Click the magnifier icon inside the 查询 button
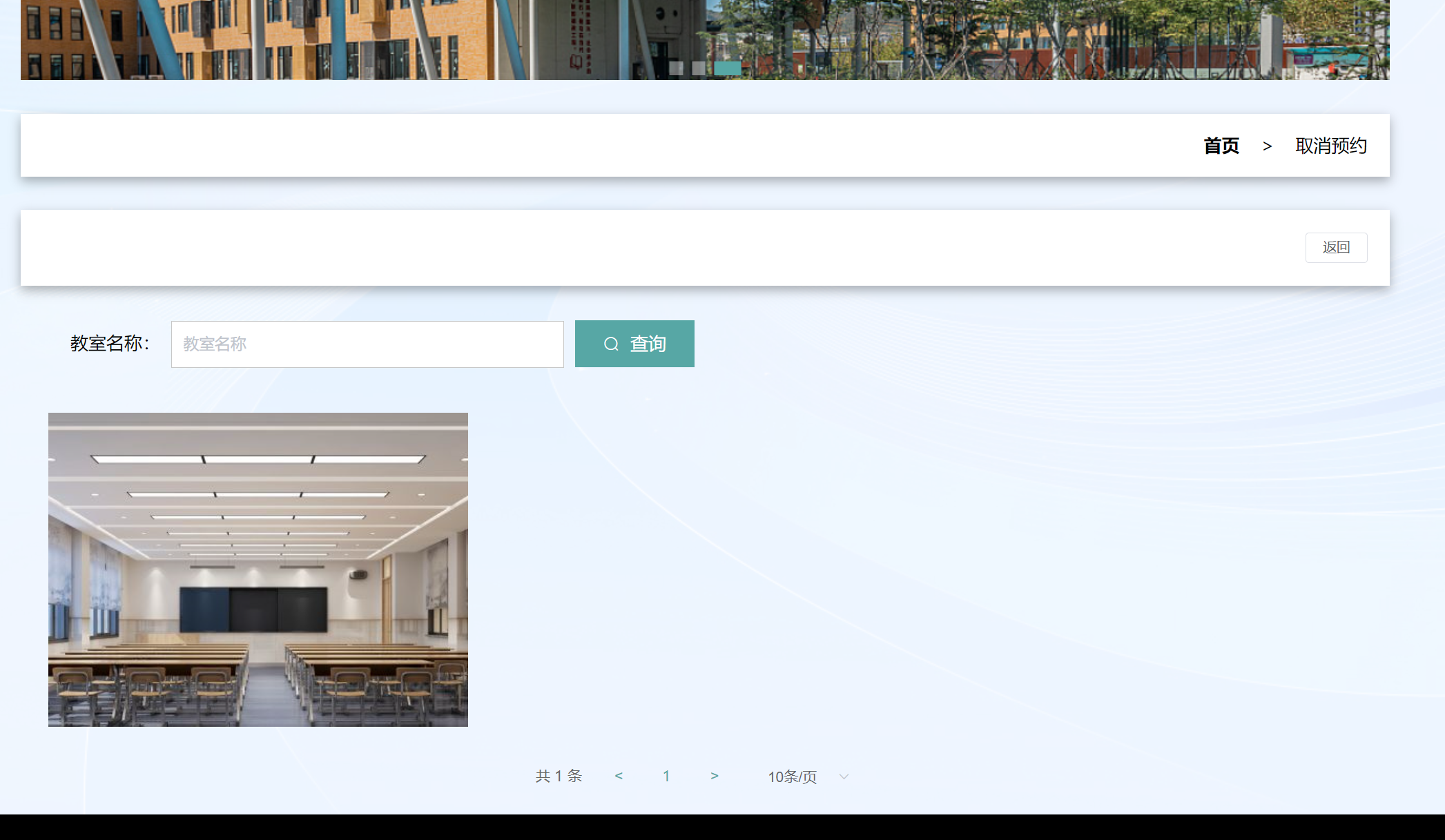Viewport: 1445px width, 840px height. click(612, 344)
